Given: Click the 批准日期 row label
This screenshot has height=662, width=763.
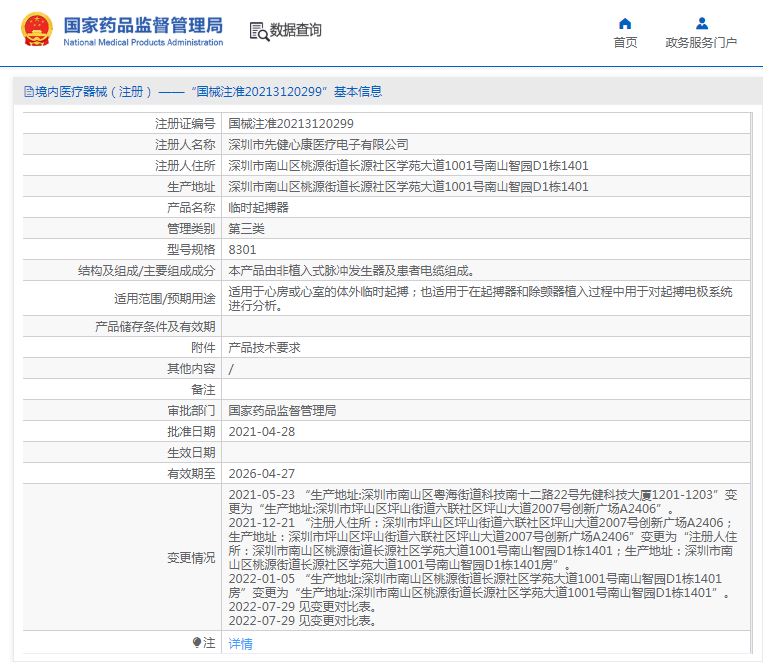Looking at the screenshot, I should (x=191, y=431).
